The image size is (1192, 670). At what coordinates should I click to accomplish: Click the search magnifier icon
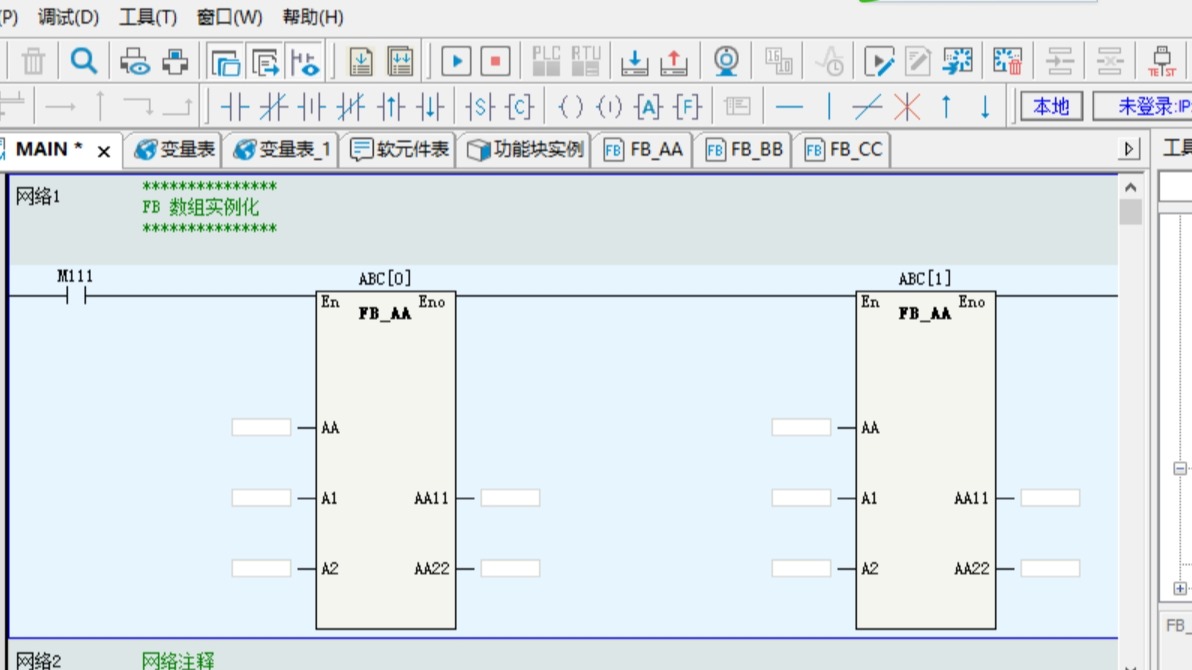84,62
